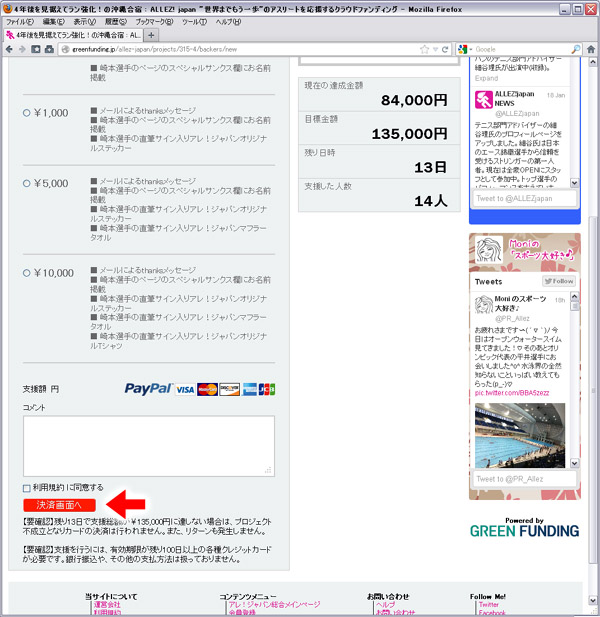Click the Moni profile avatar in Tweets widget
Image resolution: width=600 pixels, height=617 pixels.
484,308
